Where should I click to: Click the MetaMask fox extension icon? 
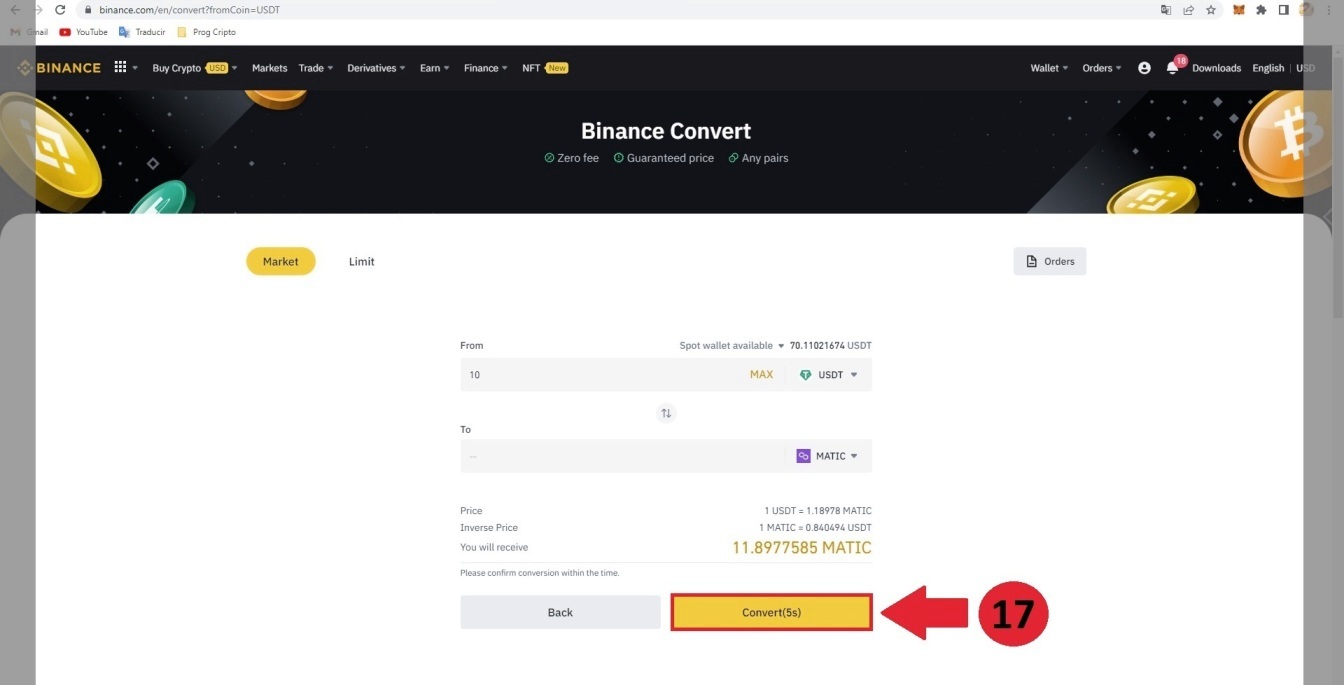pos(1239,10)
